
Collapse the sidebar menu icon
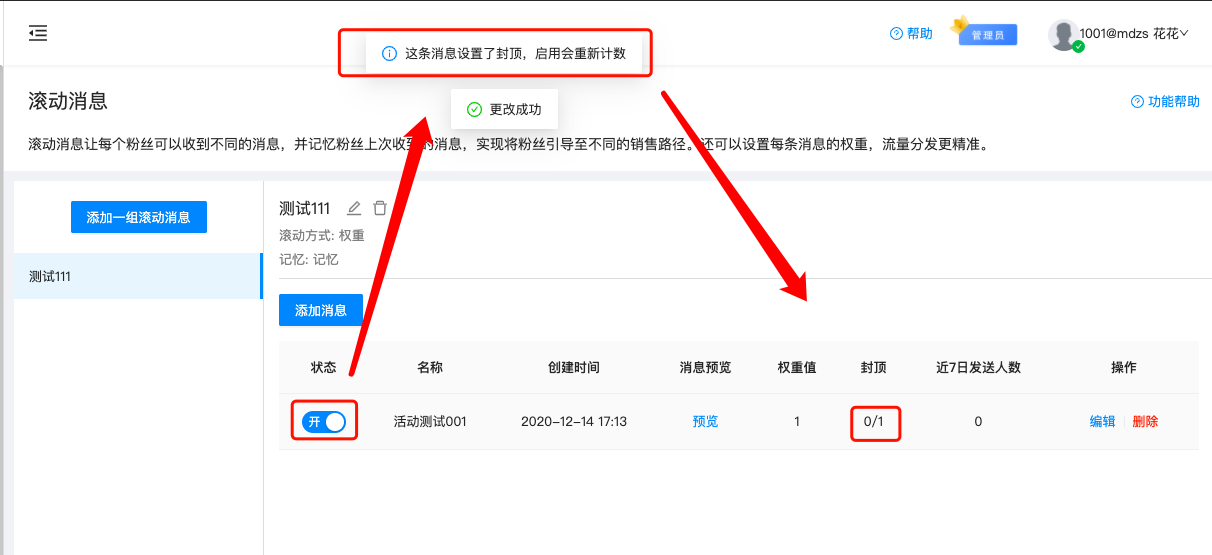[38, 34]
